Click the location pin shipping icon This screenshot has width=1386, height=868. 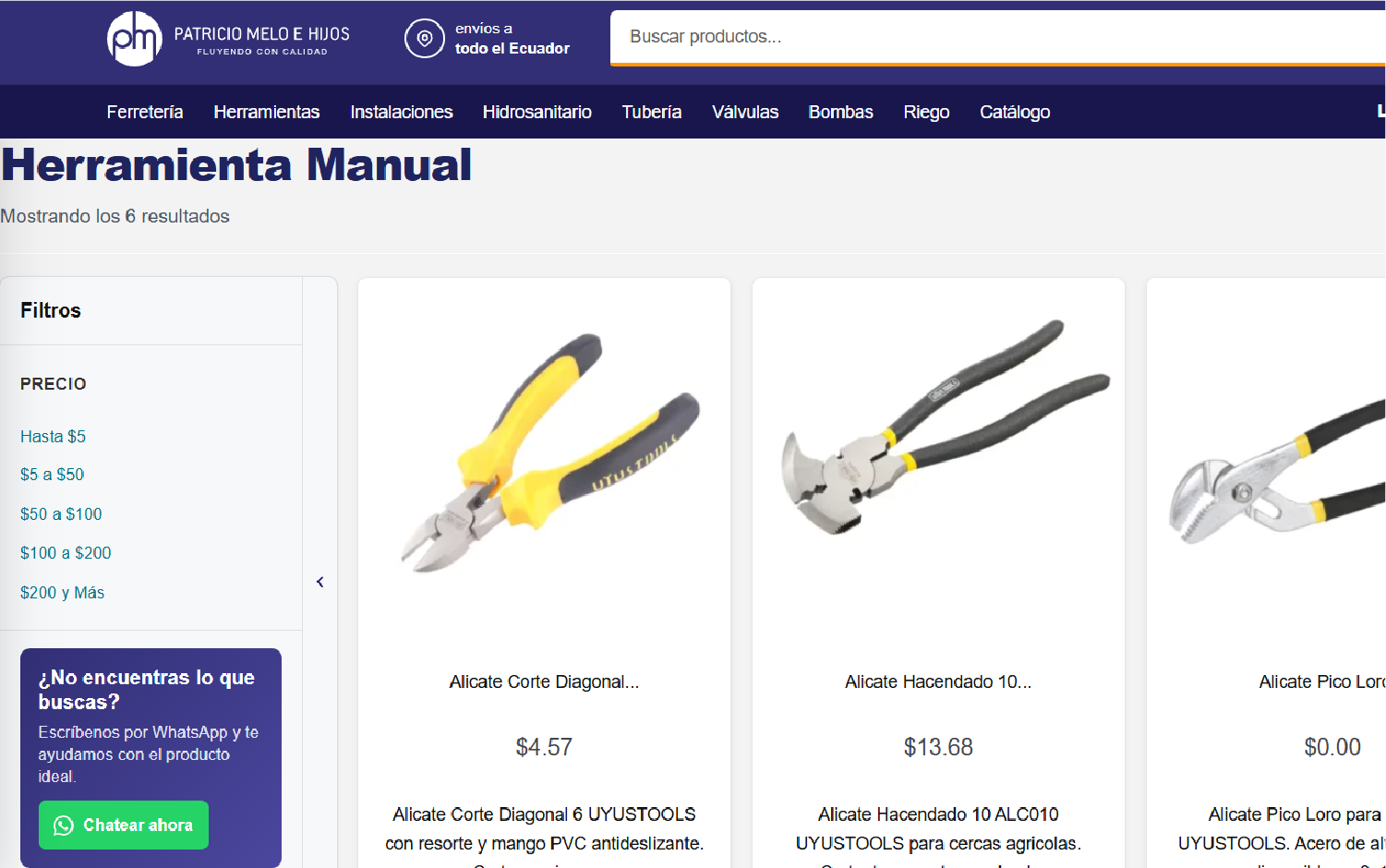425,39
